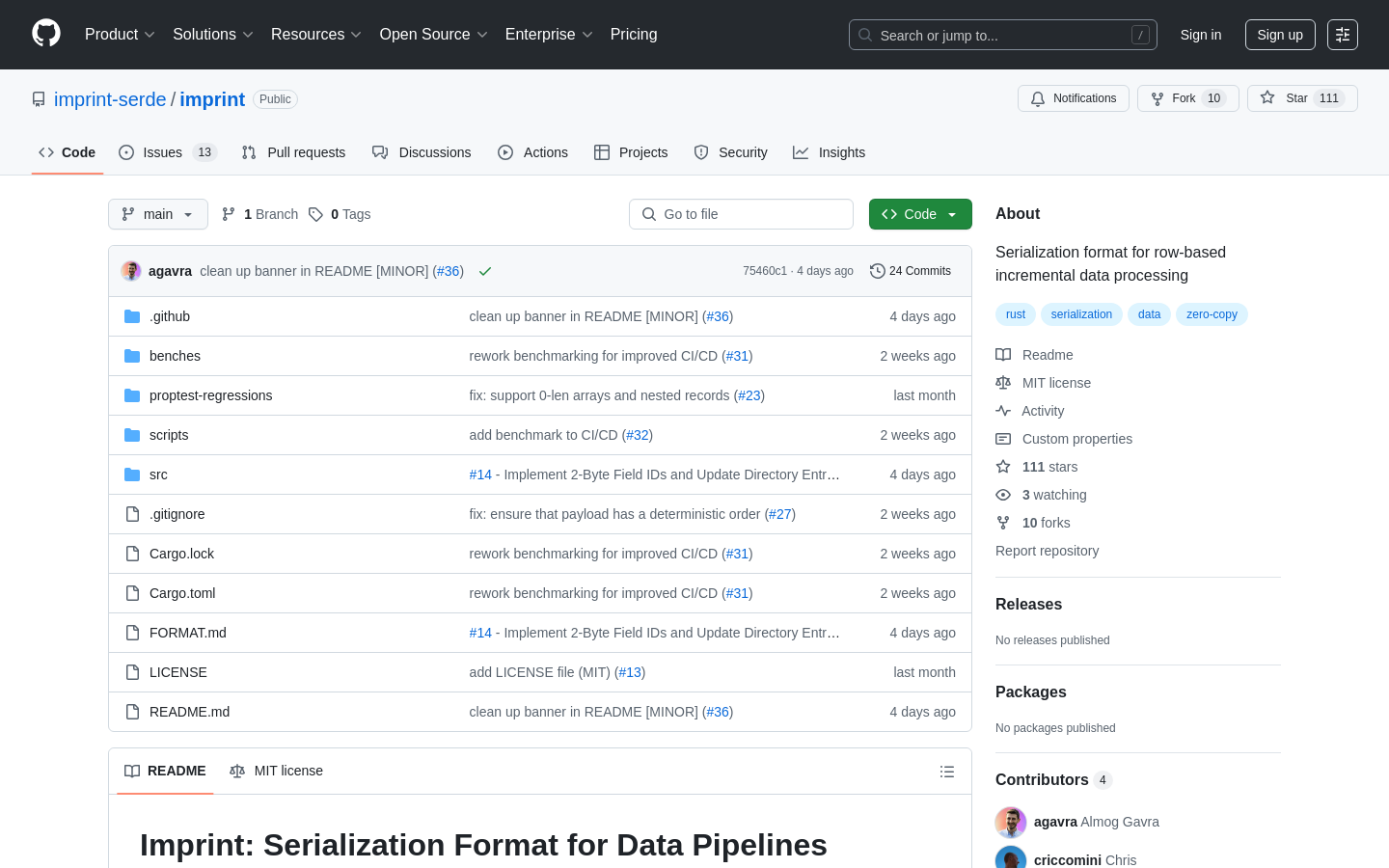Screen dimensions: 1389x868
Task: Fork the repository with Fork button
Action: coord(1188,98)
